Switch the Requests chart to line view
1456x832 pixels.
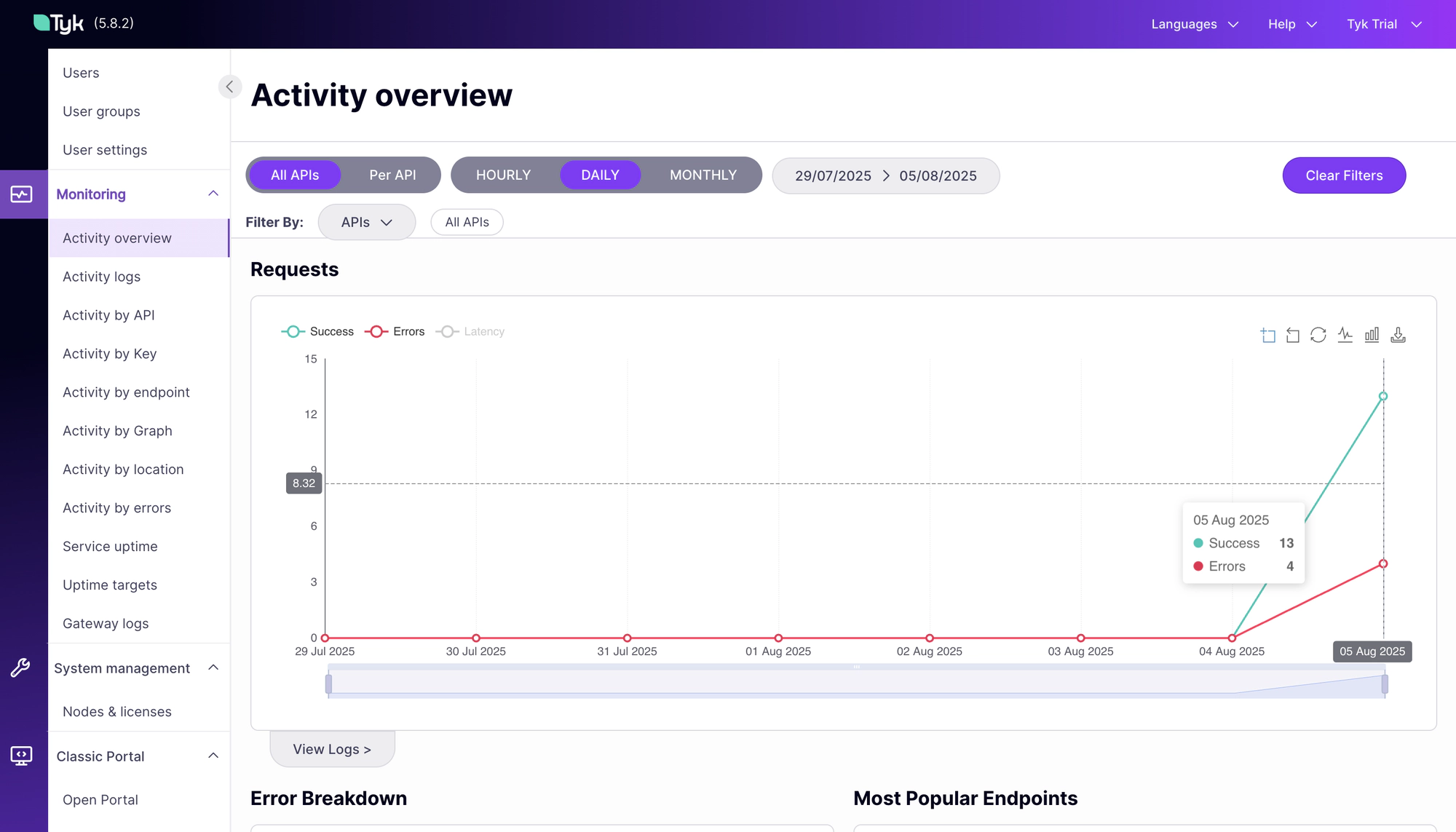(1345, 335)
